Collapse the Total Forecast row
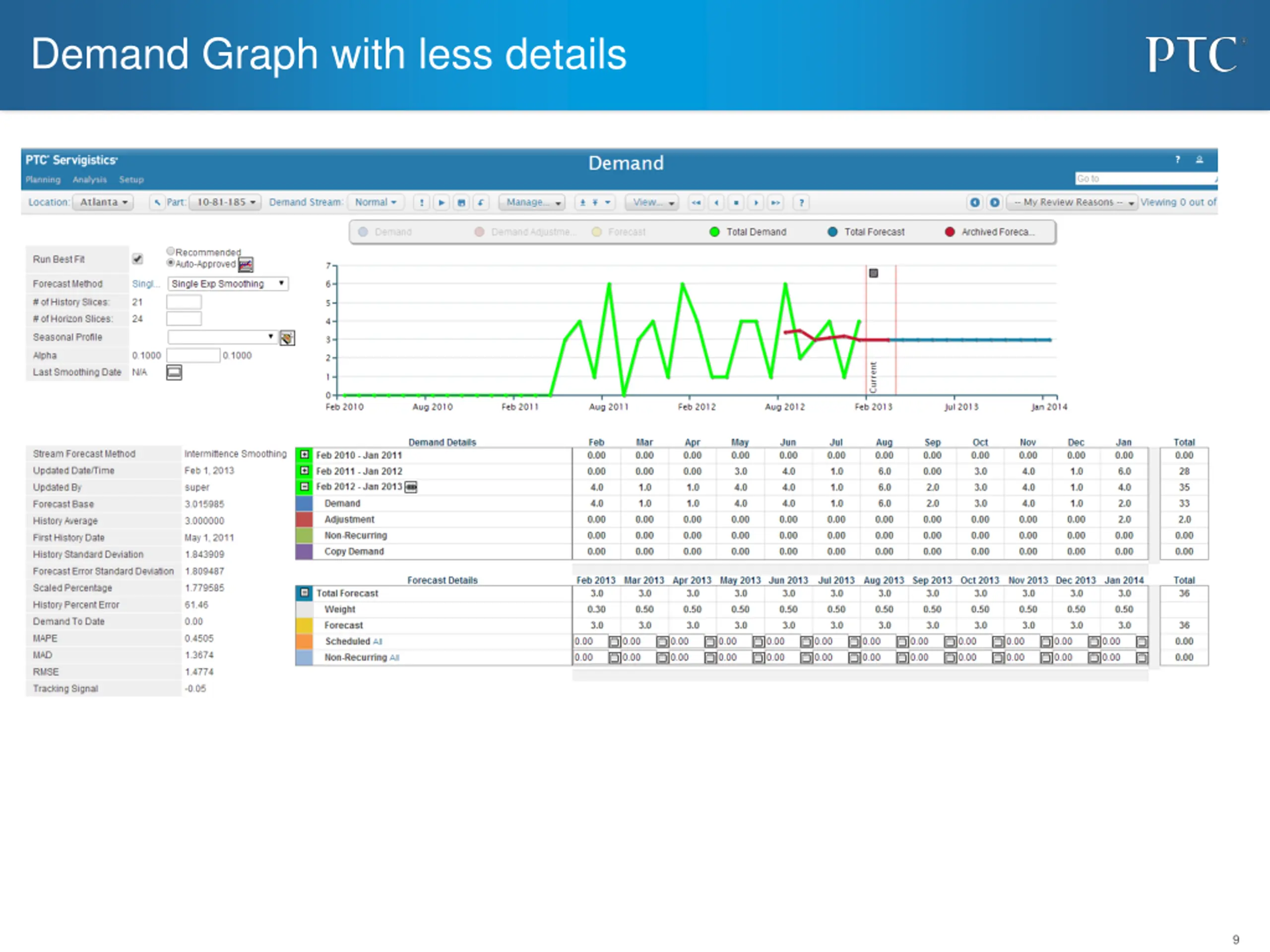Screen dimensions: 1270x952 pyautogui.click(x=304, y=593)
